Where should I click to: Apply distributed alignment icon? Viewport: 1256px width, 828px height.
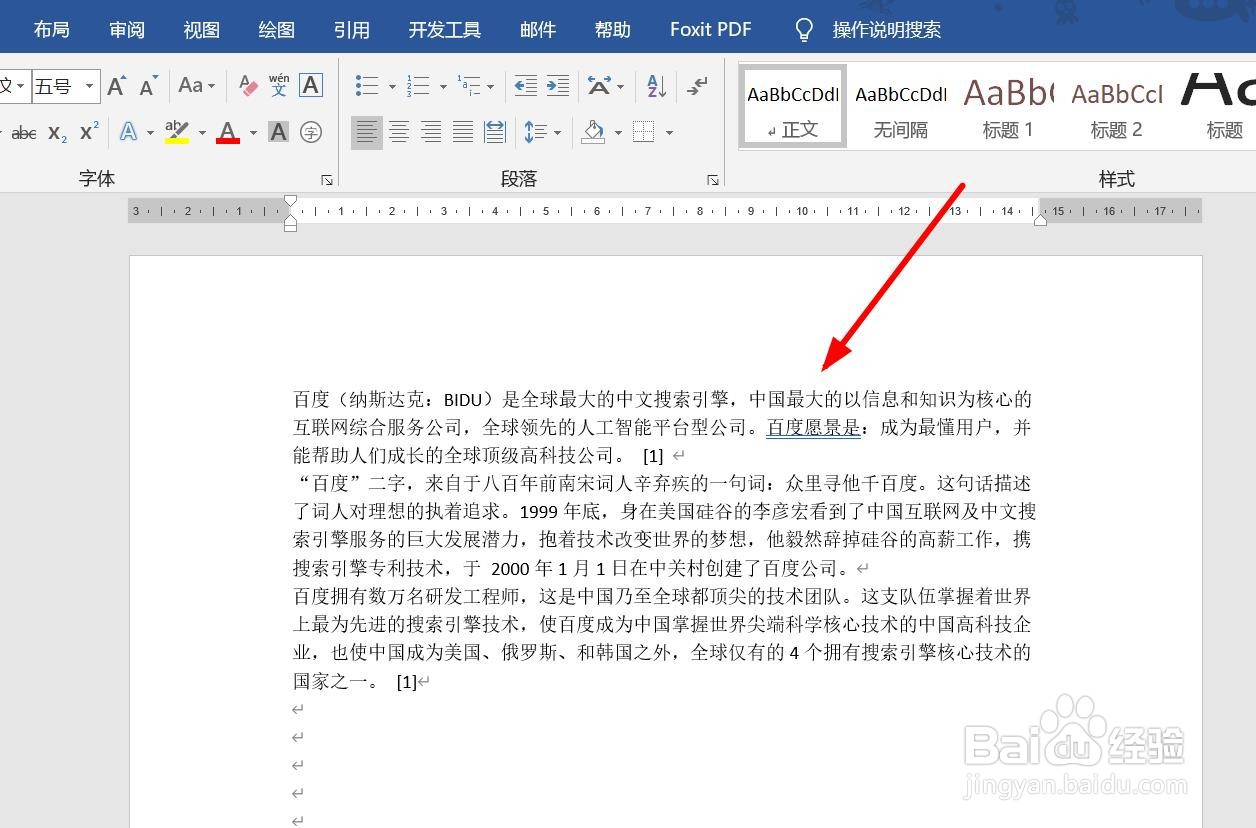pyautogui.click(x=495, y=132)
